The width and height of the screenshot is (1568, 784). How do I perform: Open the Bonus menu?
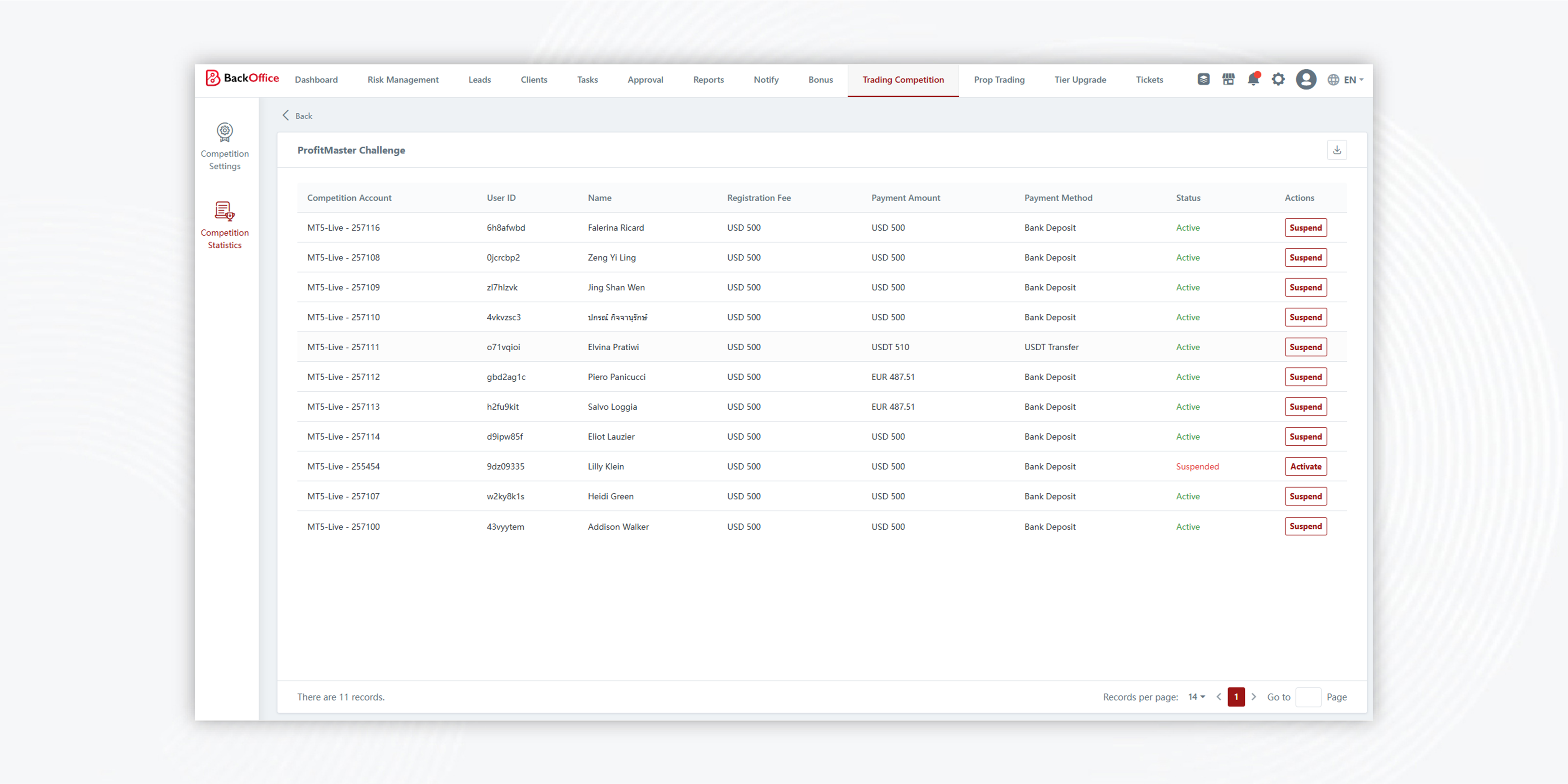pos(821,80)
